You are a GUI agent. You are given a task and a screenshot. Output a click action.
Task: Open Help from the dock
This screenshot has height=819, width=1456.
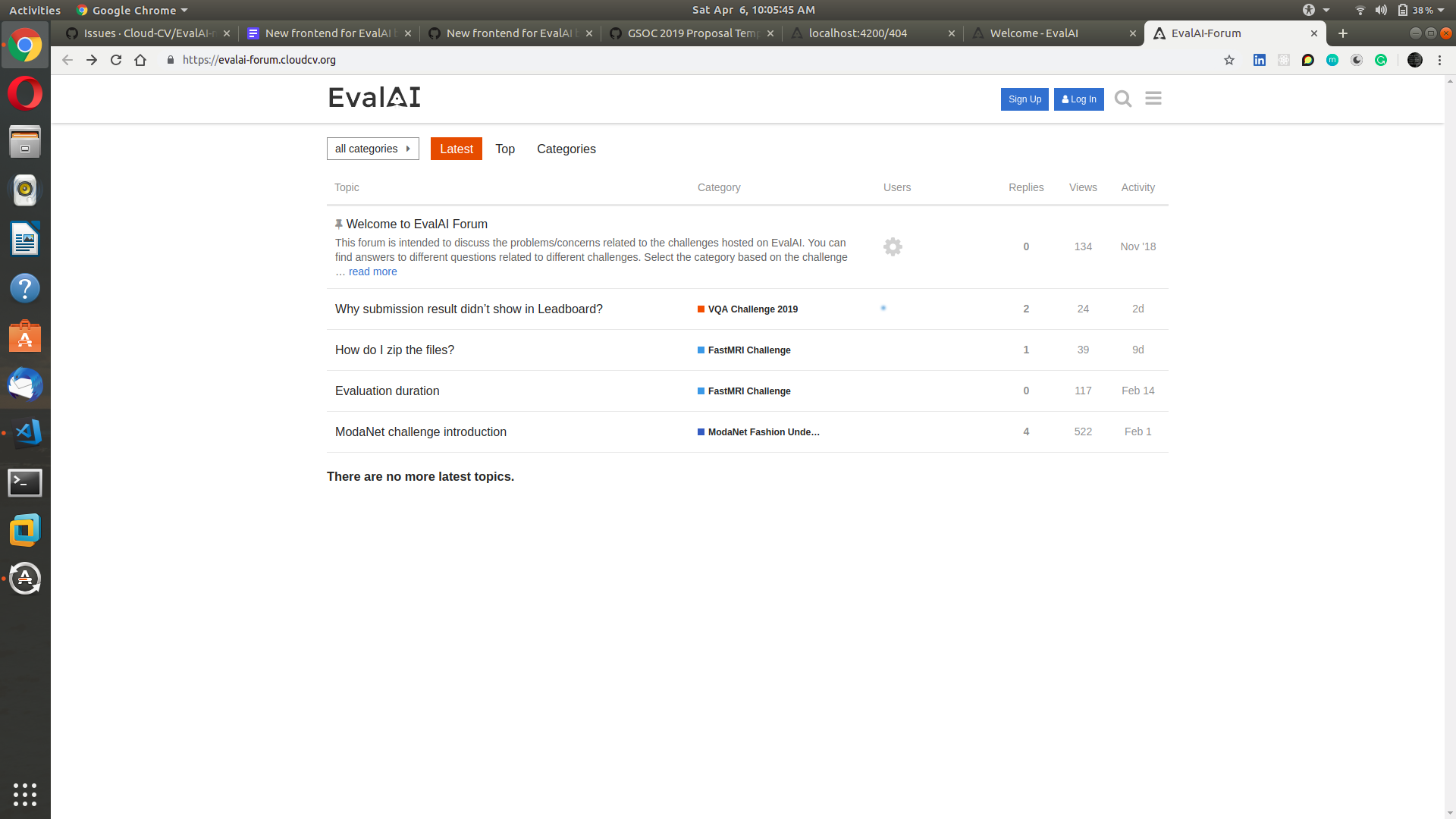(25, 288)
